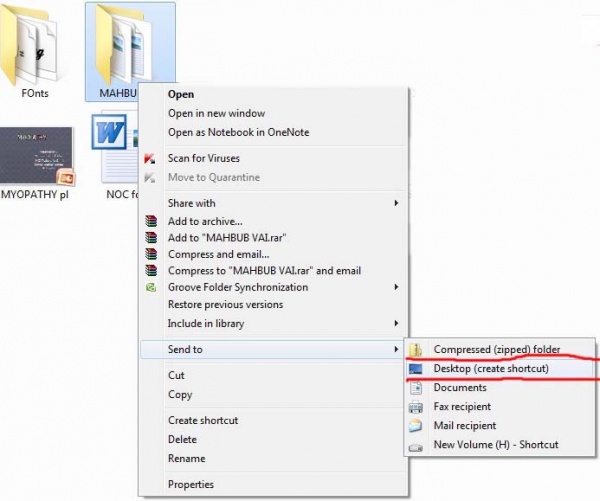Select Compress to "MAHBUB VAI.rar" and email
600x501 pixels.
click(x=273, y=271)
